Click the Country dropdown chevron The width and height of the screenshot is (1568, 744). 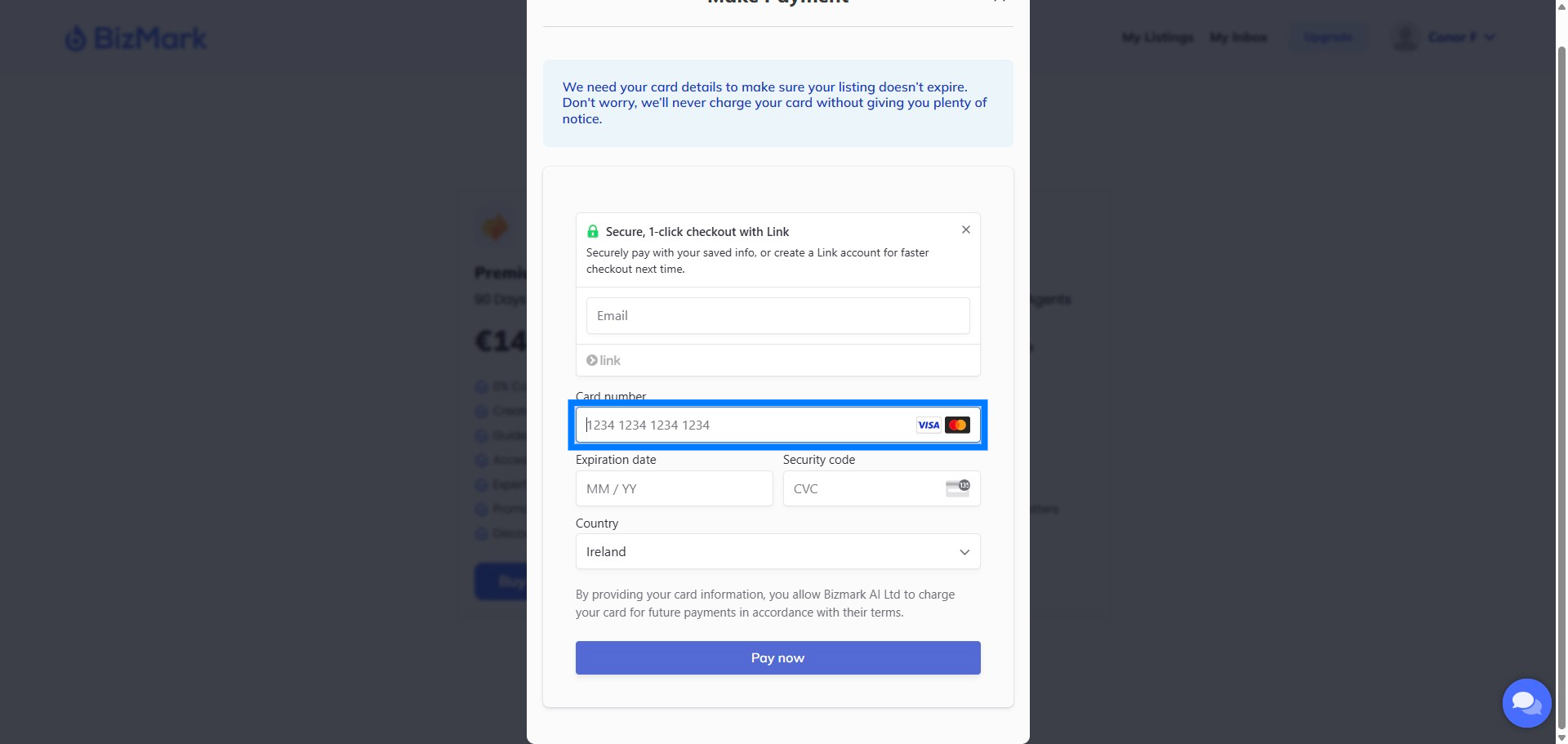click(964, 552)
